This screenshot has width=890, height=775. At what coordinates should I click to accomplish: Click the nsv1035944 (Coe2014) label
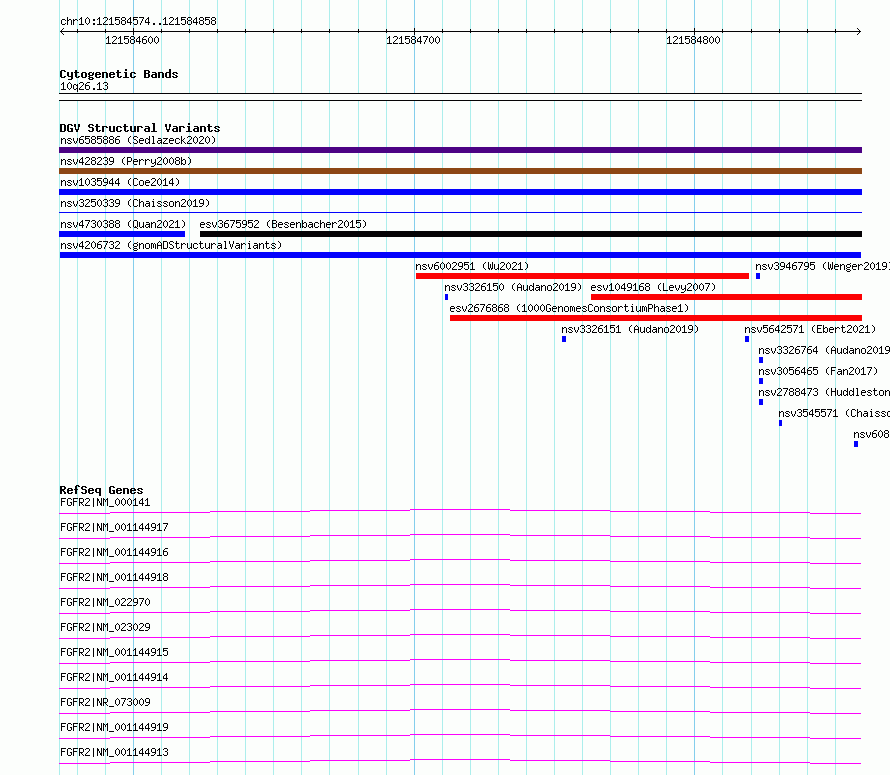click(x=120, y=182)
